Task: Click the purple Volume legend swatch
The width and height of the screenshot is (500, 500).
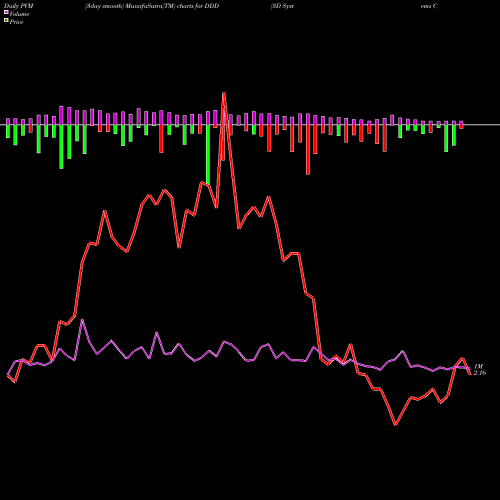Action: click(x=6, y=12)
